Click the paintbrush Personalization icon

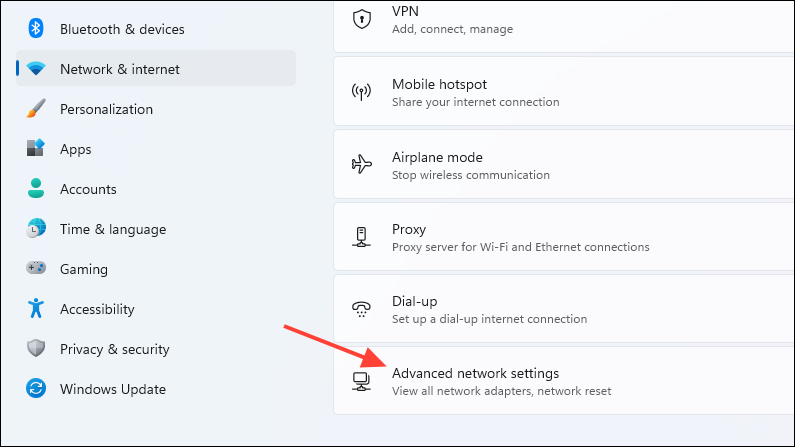(35, 108)
